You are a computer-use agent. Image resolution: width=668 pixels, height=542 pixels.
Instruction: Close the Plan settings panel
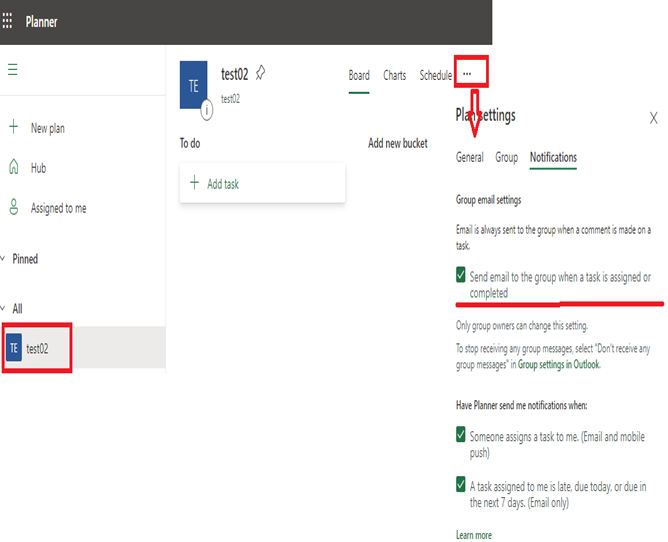[654, 118]
